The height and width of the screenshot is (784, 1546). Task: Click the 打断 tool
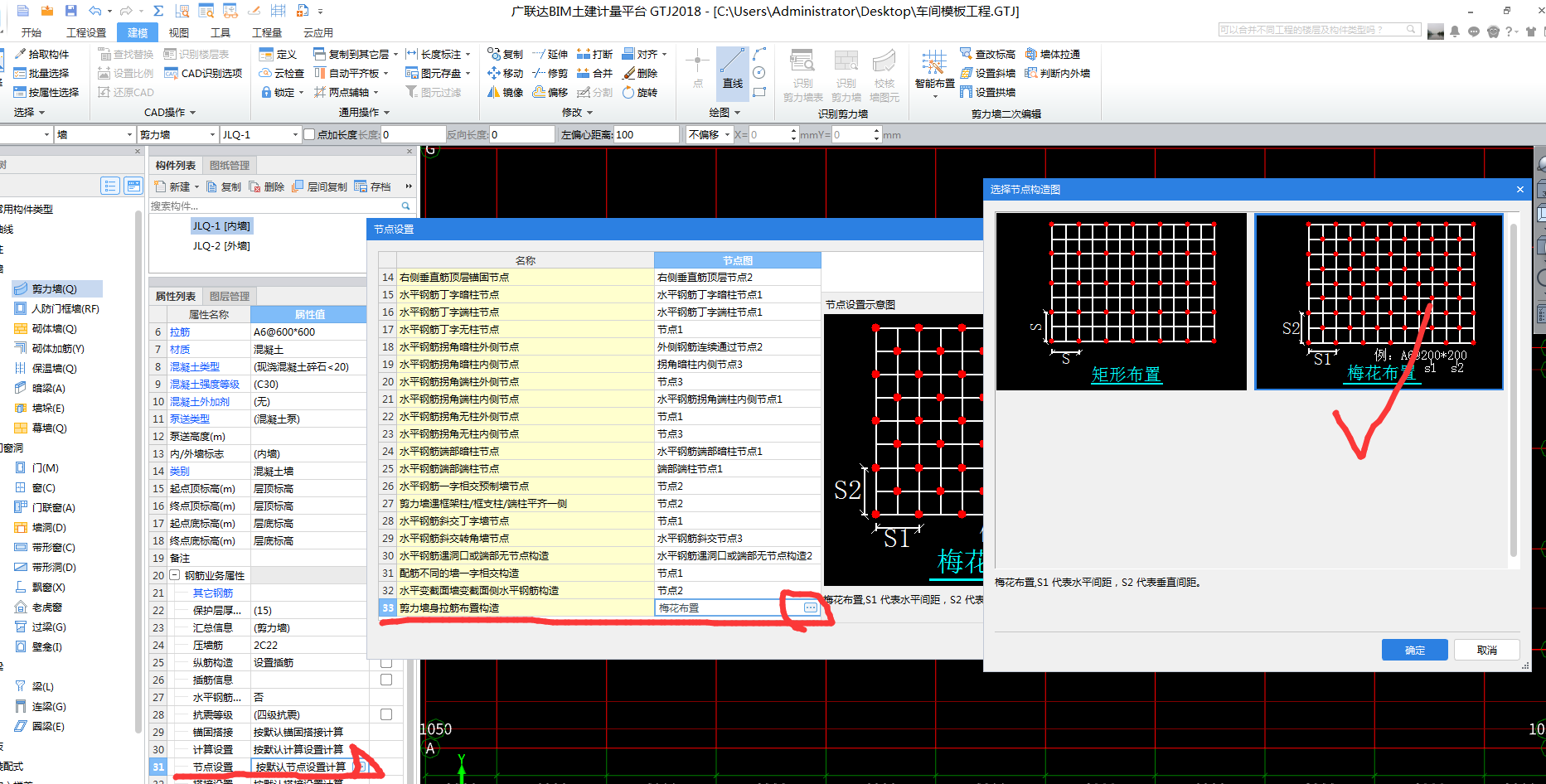pos(594,54)
